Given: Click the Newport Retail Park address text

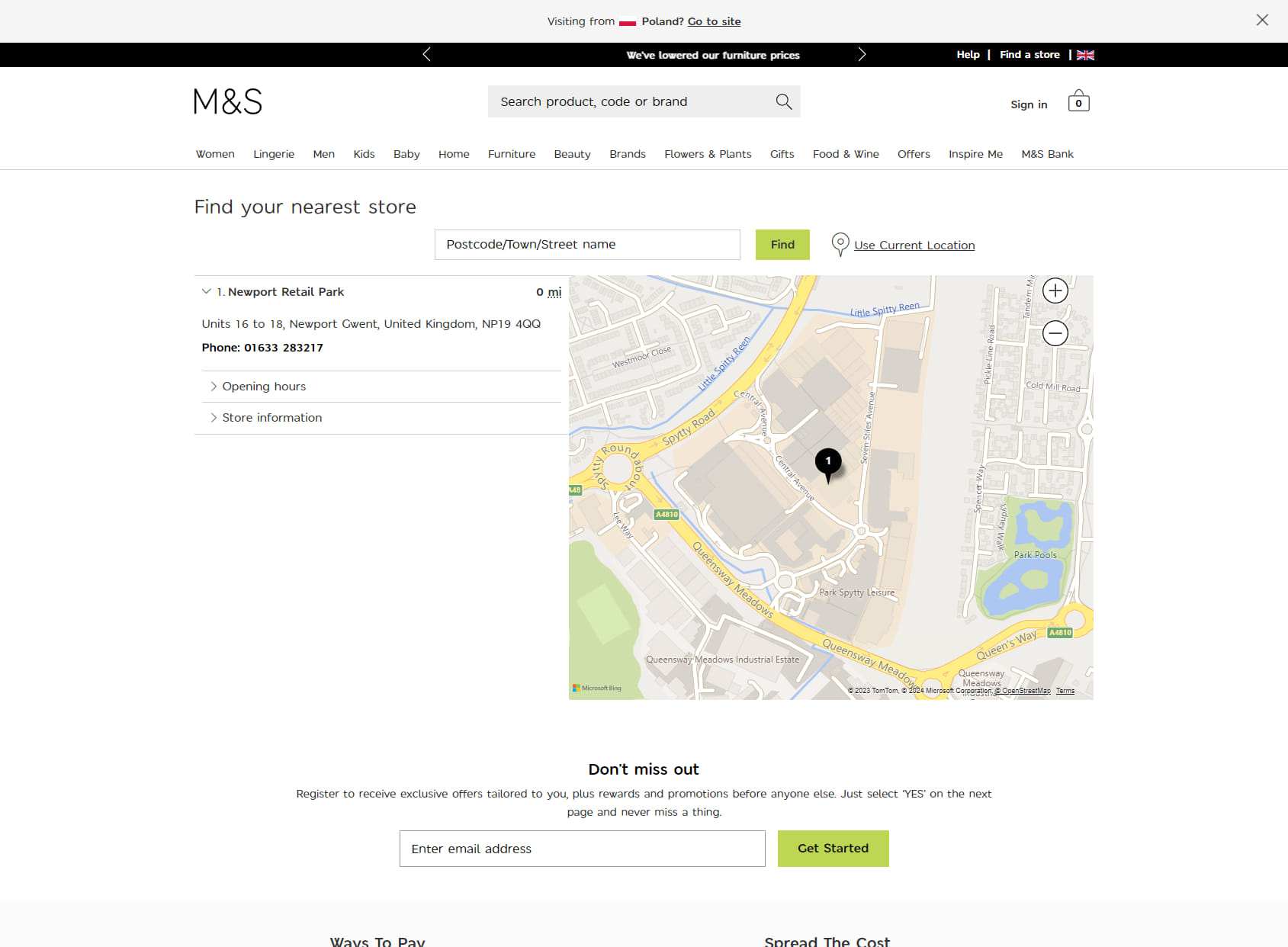Looking at the screenshot, I should (x=371, y=324).
